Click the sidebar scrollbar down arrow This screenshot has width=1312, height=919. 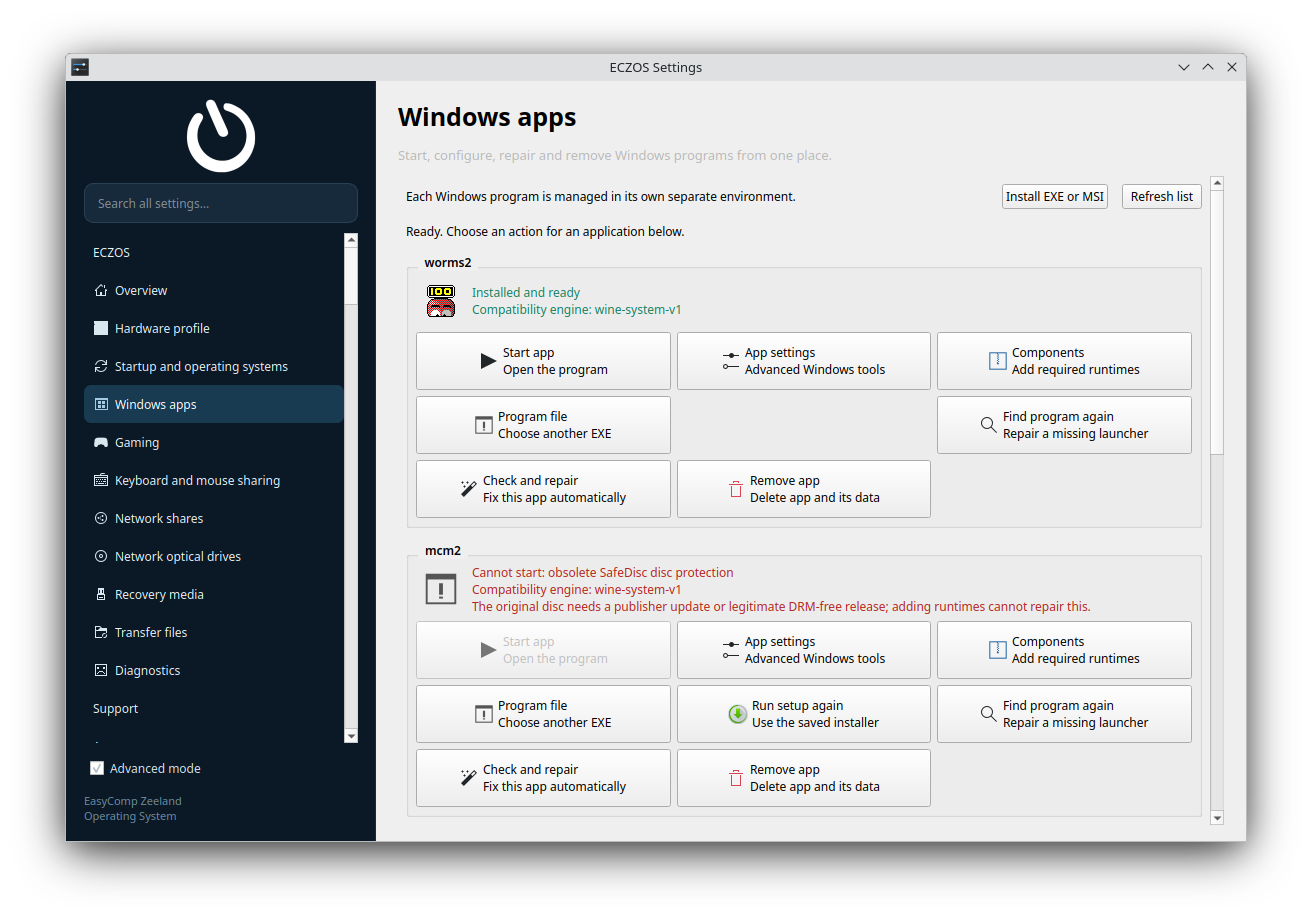351,736
